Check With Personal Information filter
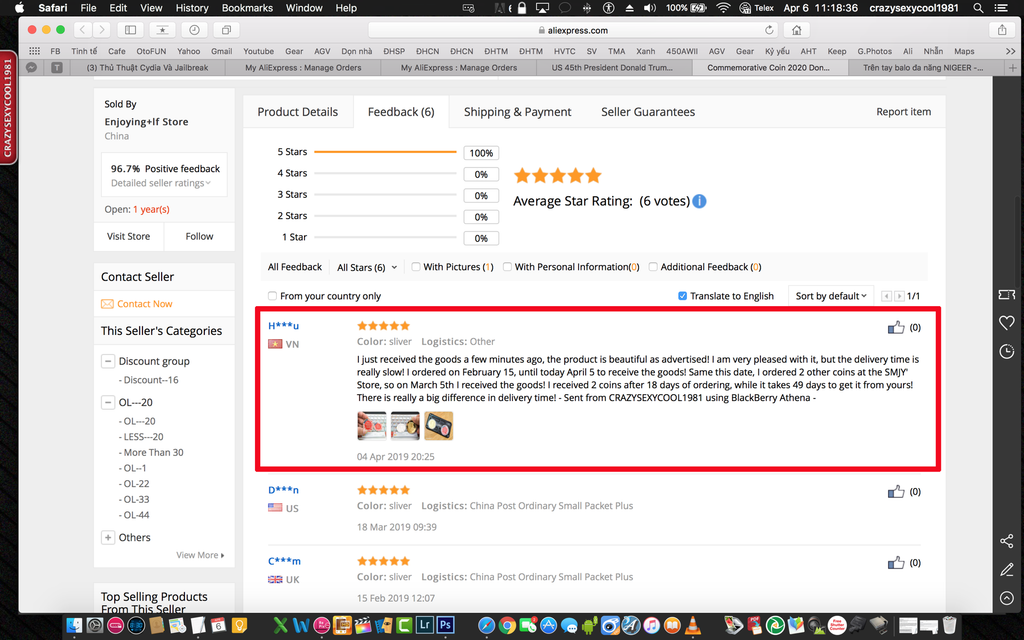Viewport: 1024px width, 640px height. point(507,266)
